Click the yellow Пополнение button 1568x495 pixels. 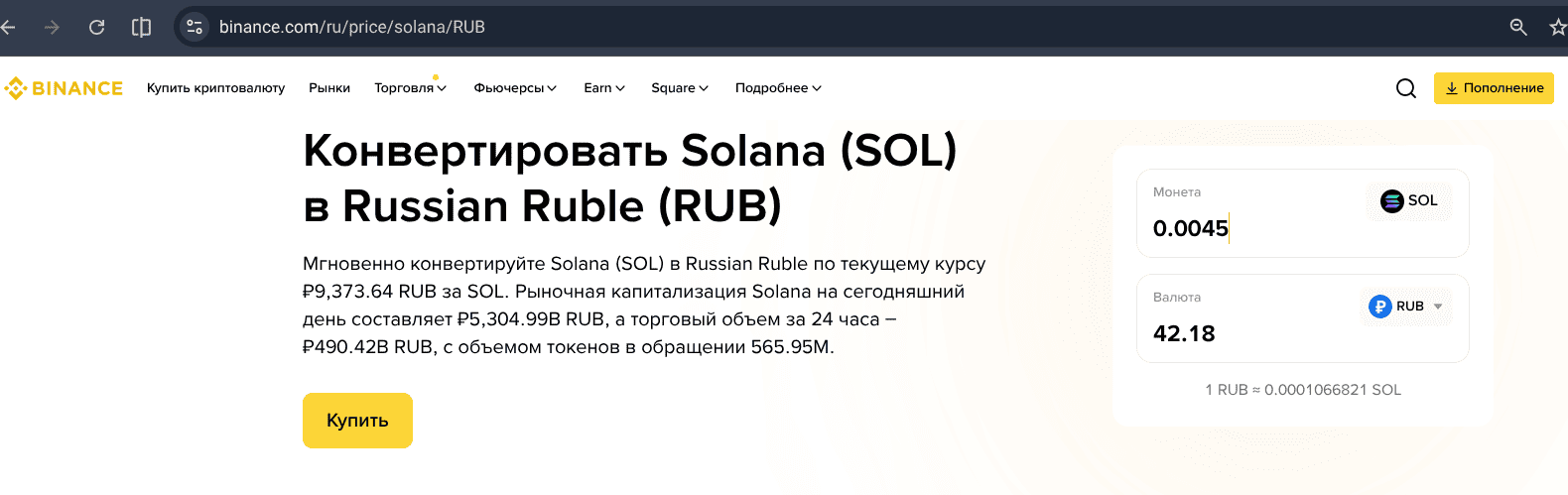1494,88
